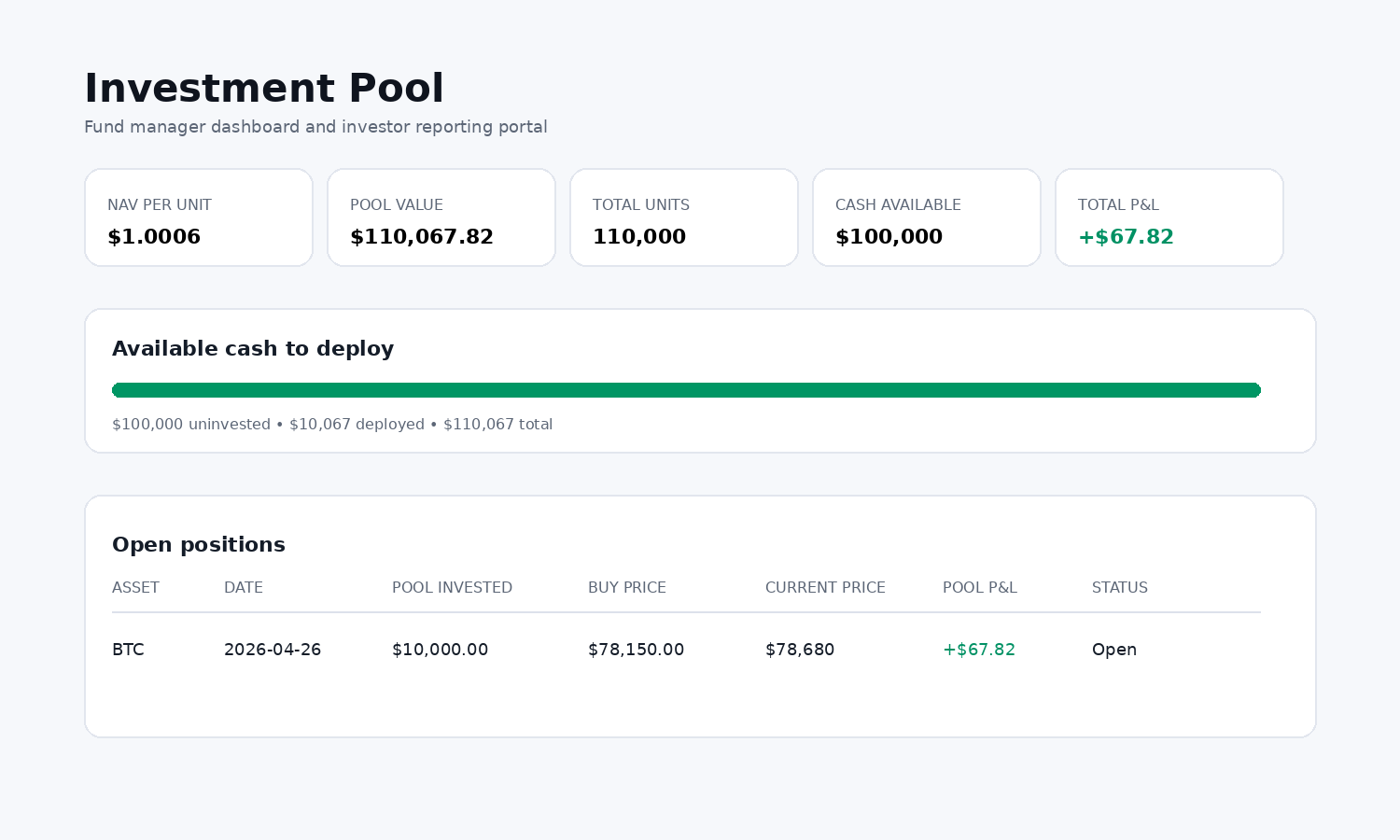
Task: Click the fund manager dashboard subtitle
Action: (315, 127)
